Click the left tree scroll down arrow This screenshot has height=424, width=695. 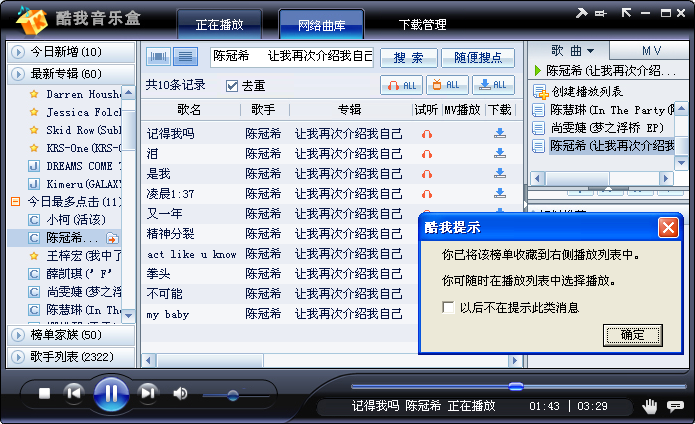click(129, 315)
